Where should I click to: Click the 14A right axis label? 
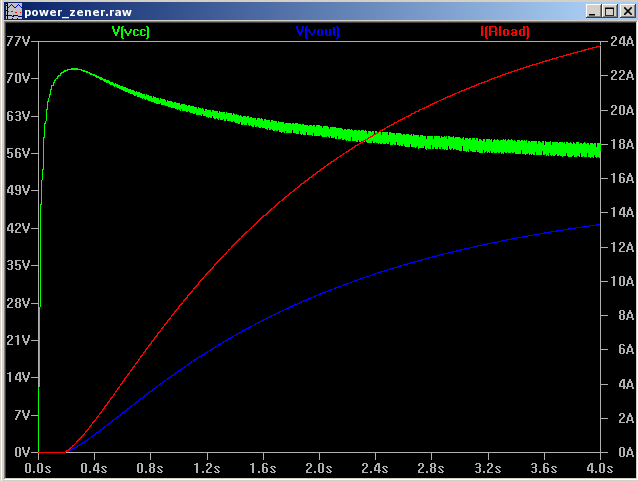coord(622,212)
